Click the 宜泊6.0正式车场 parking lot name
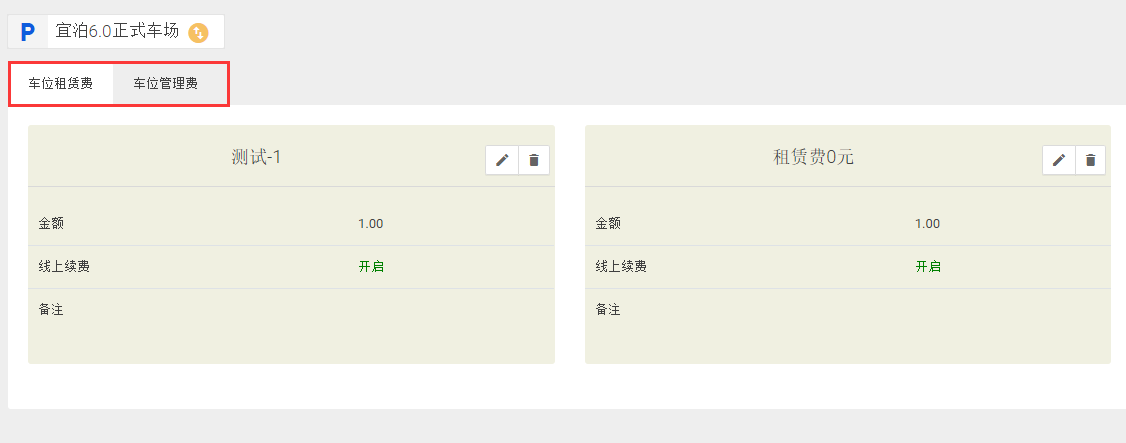 click(x=117, y=31)
